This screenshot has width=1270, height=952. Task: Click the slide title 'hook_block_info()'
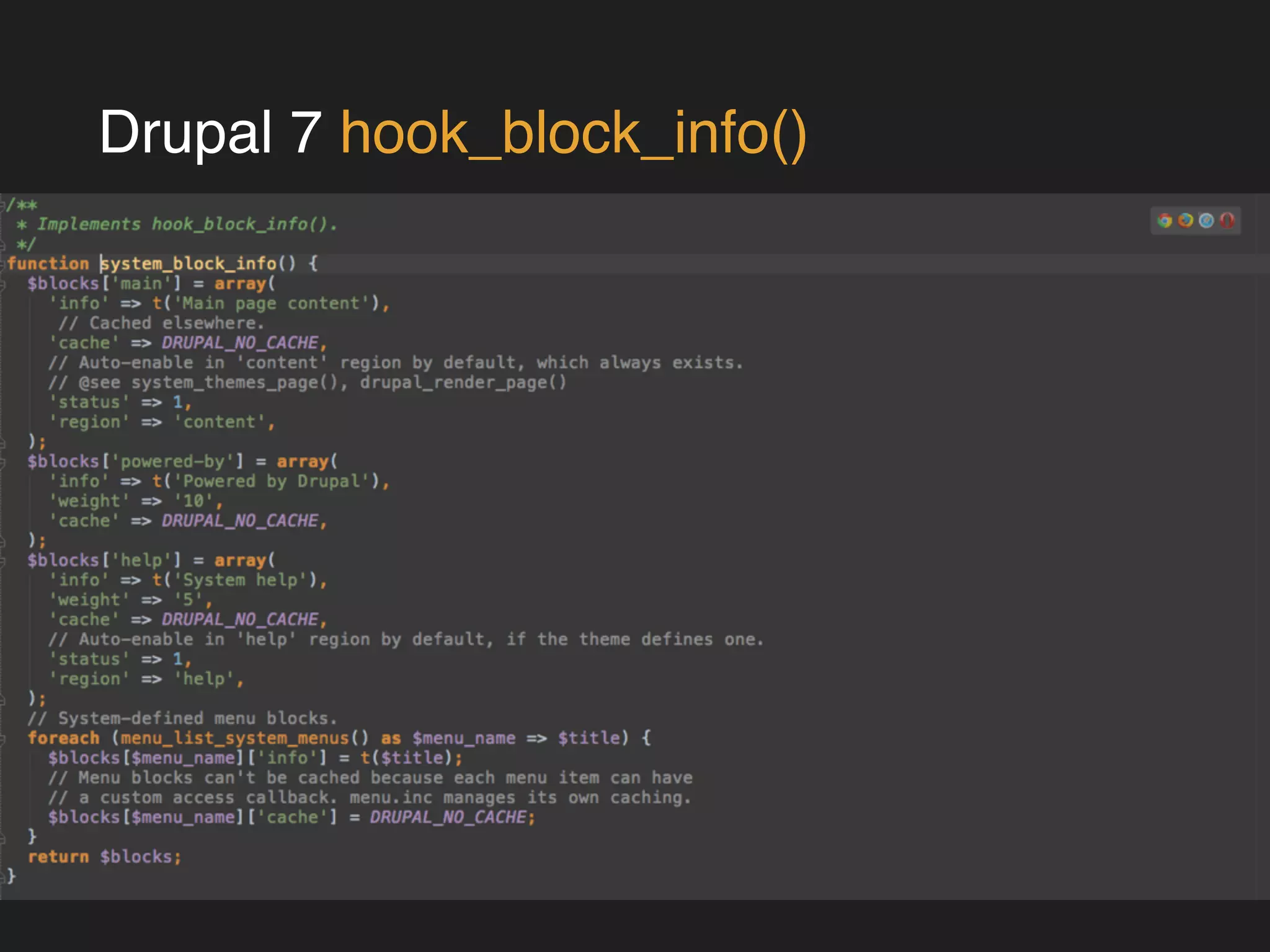[574, 133]
